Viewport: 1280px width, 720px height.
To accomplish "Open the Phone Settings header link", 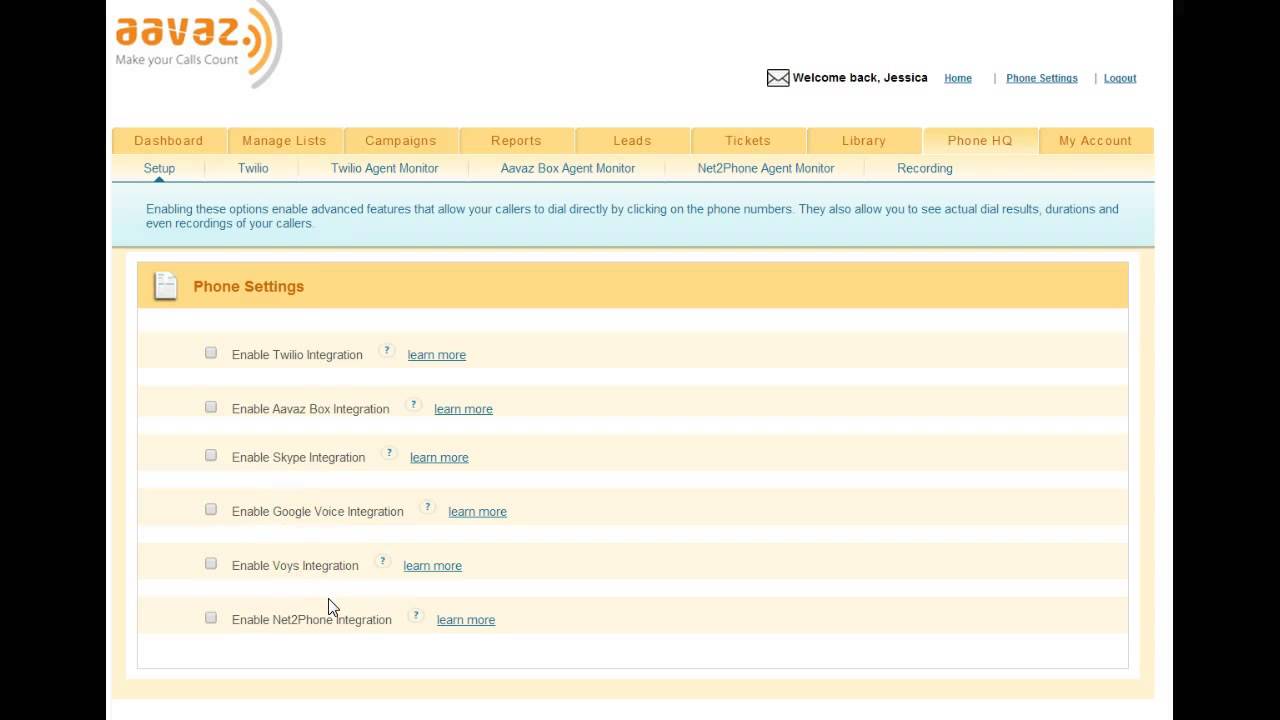I will click(x=1042, y=78).
